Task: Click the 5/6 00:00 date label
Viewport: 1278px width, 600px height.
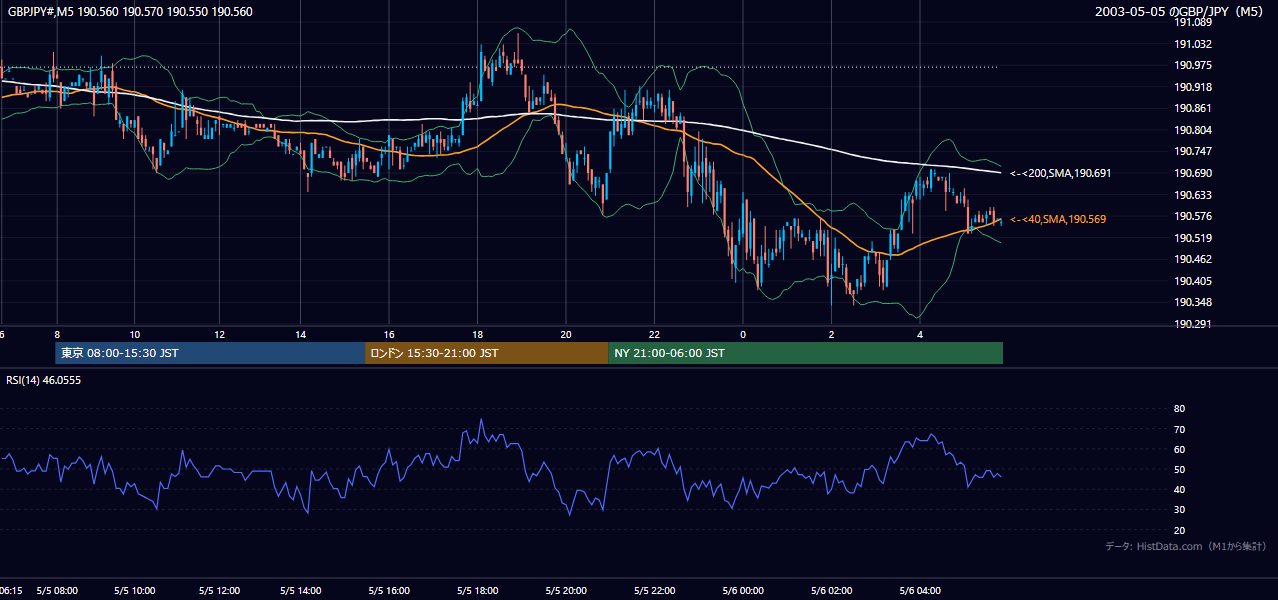Action: (x=743, y=591)
